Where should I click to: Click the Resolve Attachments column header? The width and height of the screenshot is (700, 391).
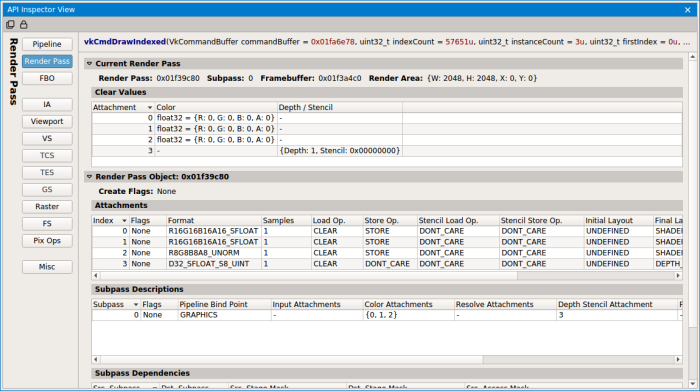pyautogui.click(x=505, y=304)
